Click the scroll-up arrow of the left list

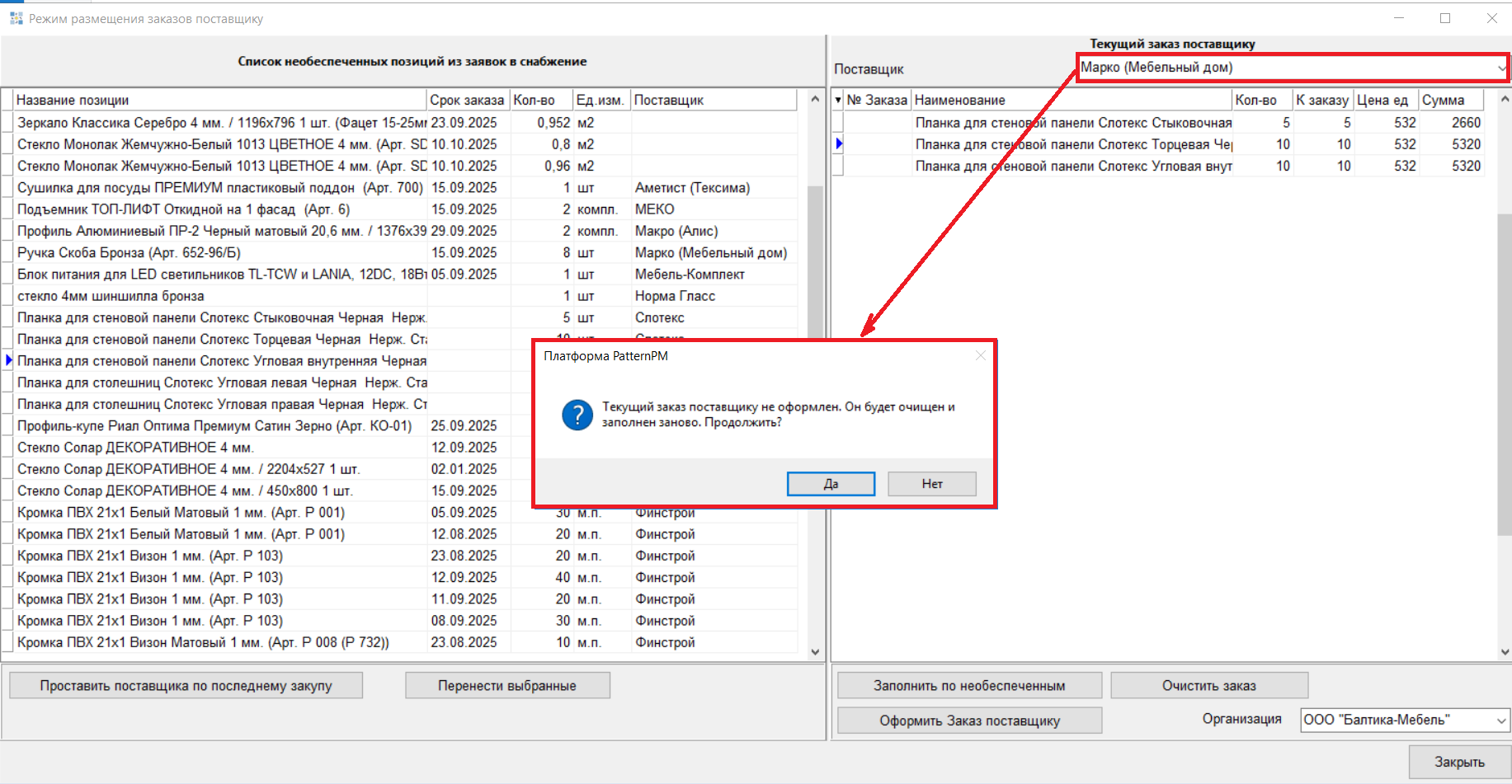(x=815, y=99)
